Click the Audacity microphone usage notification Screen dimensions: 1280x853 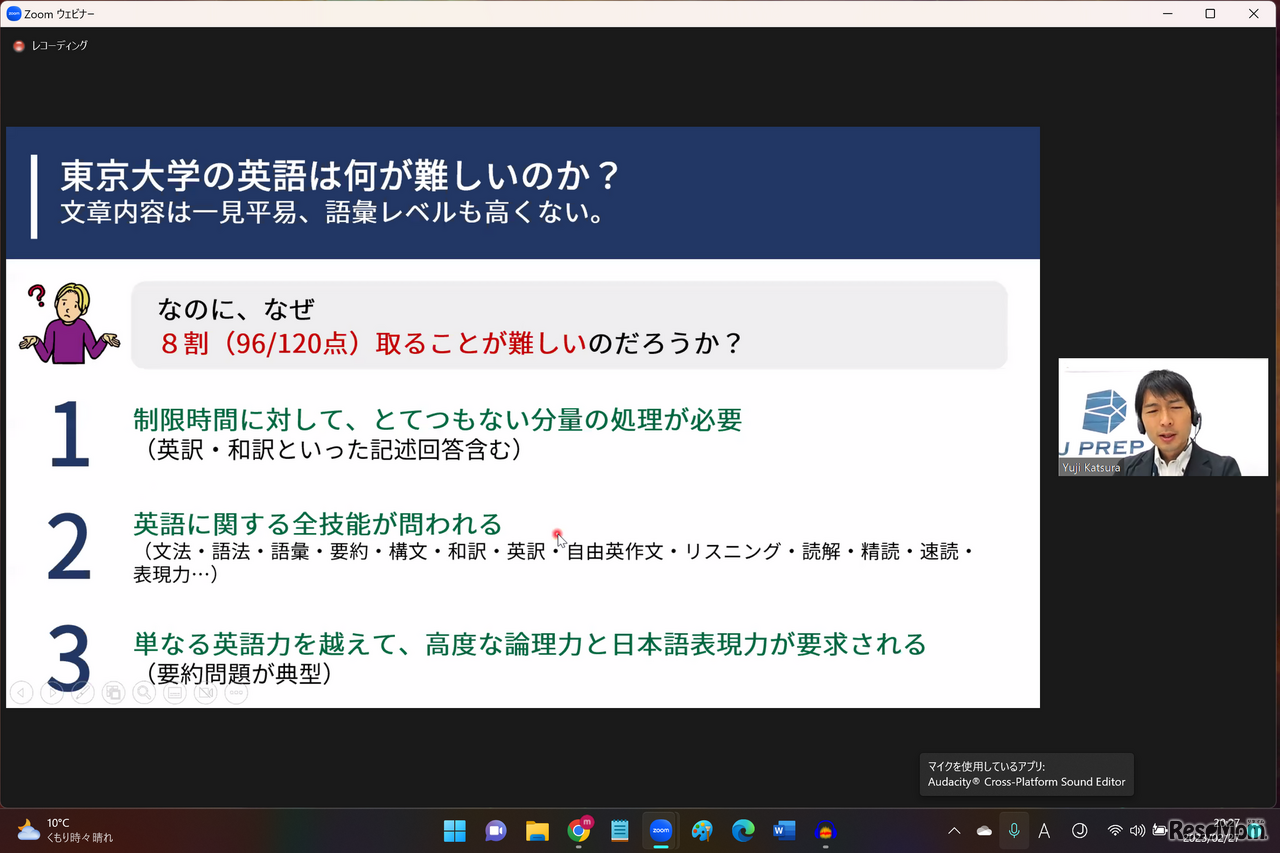pos(1027,774)
